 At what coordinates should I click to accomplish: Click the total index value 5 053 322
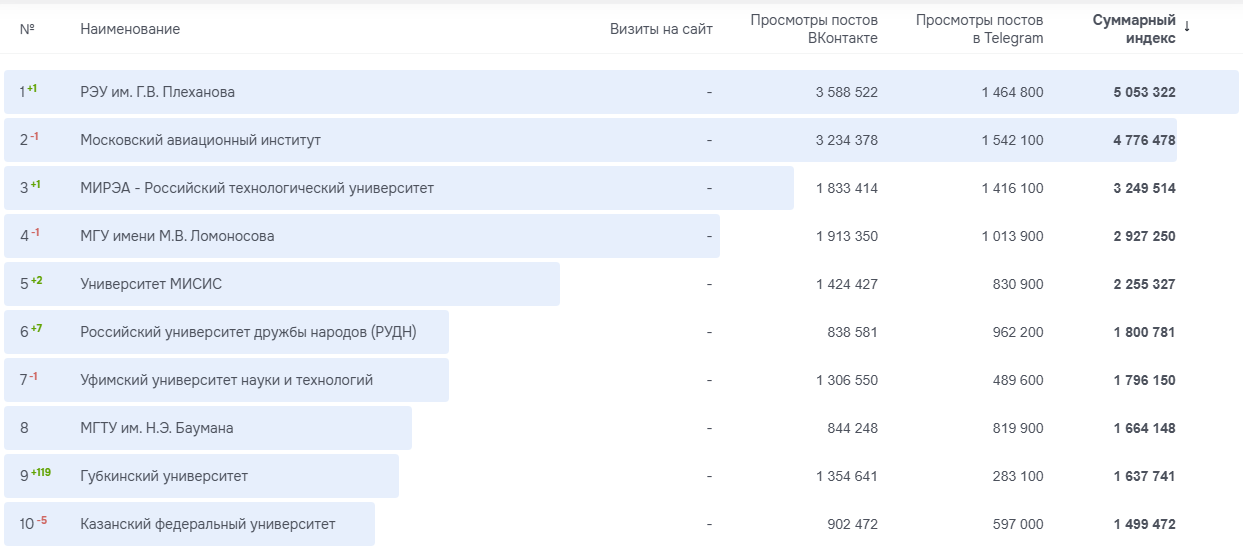pos(1144,92)
